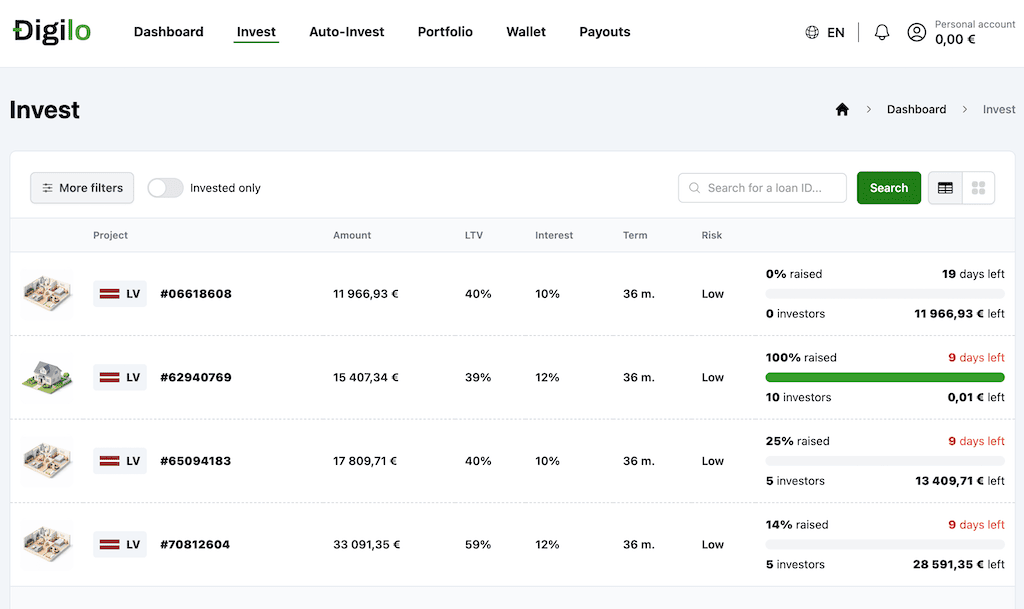Viewport: 1024px width, 609px height.
Task: Click the Latvia flag on loan #06618608
Action: 109,294
